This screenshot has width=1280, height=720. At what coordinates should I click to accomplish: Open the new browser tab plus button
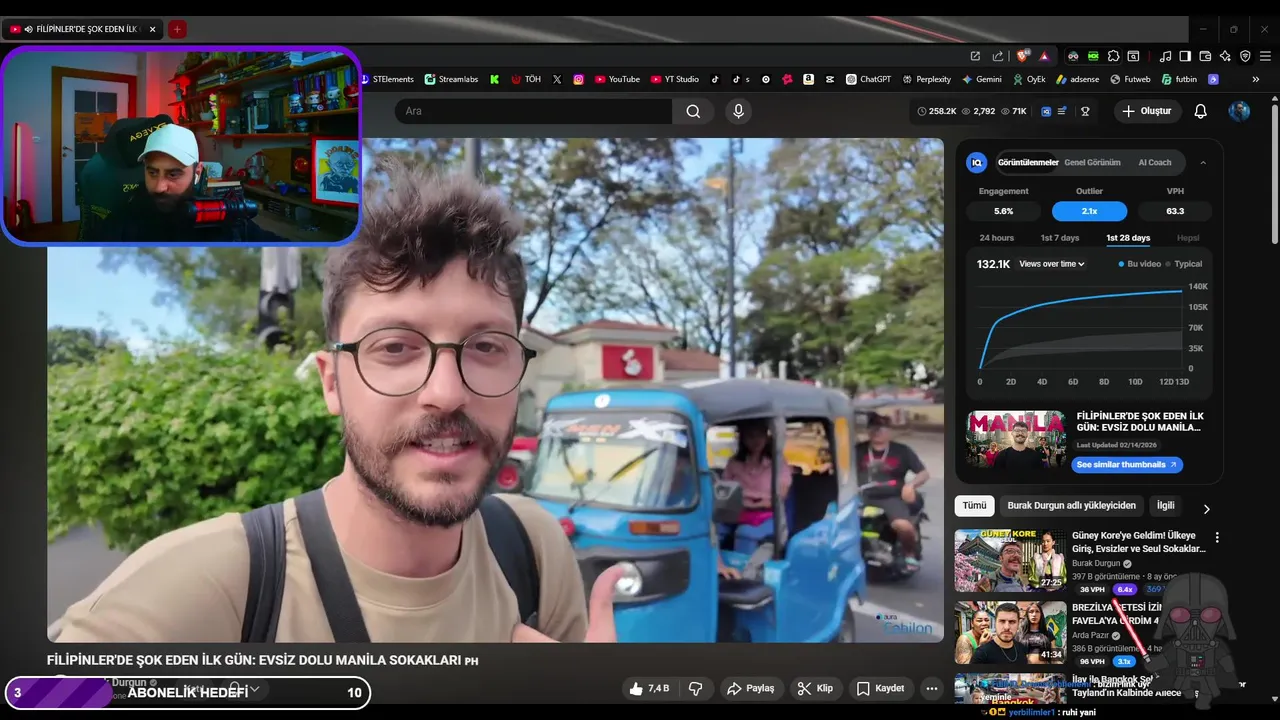[x=177, y=29]
